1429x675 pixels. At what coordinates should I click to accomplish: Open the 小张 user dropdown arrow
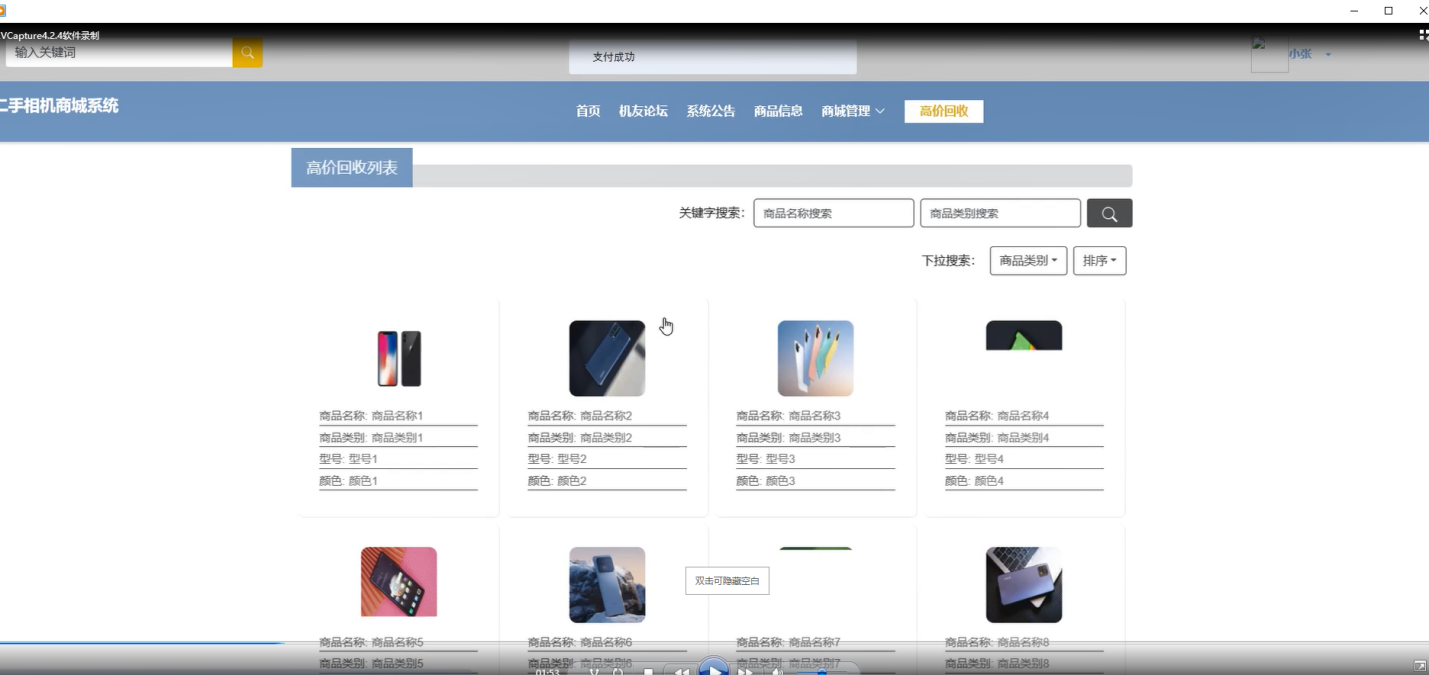[x=1328, y=54]
